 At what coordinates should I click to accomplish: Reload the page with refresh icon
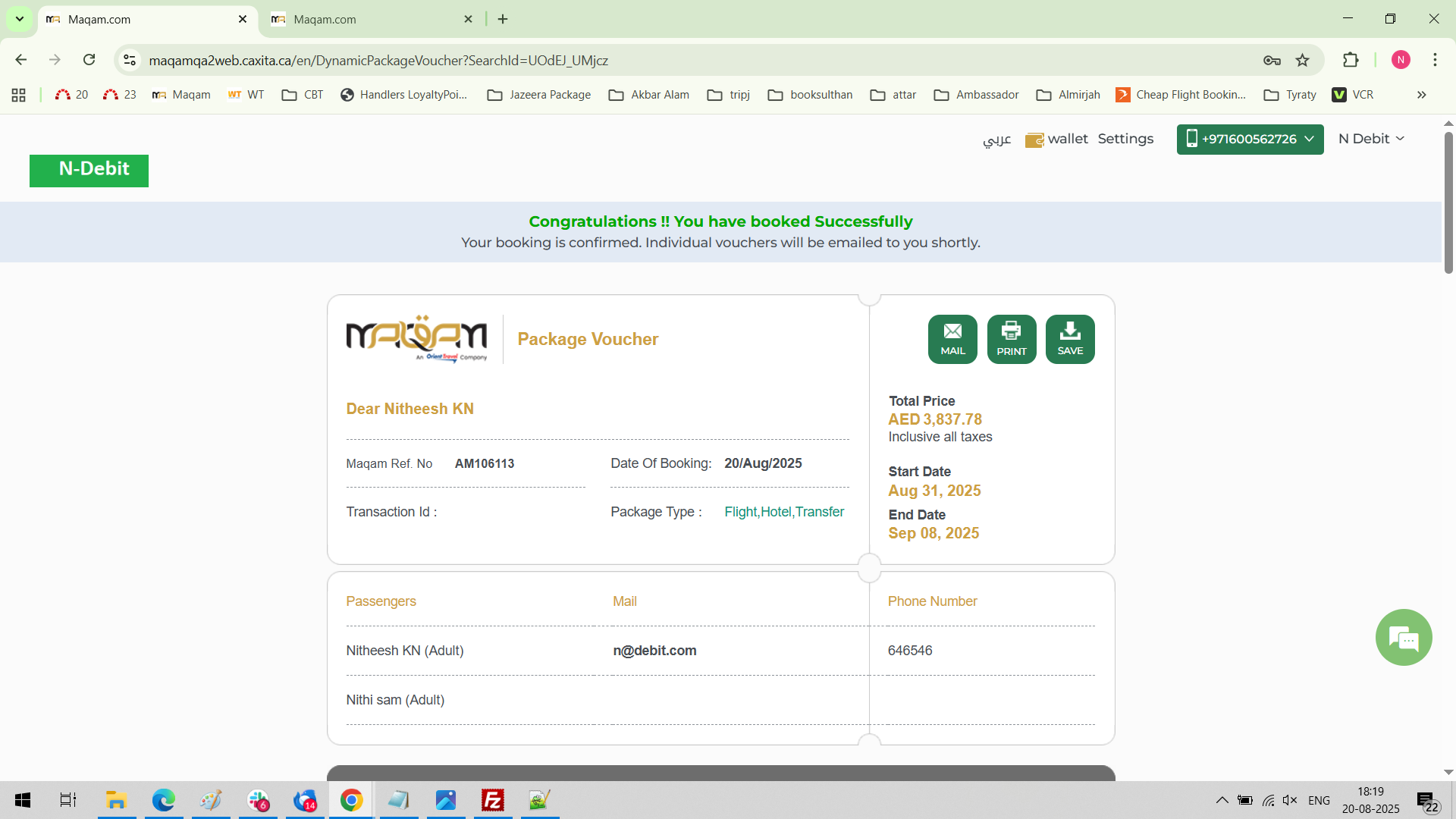(89, 60)
